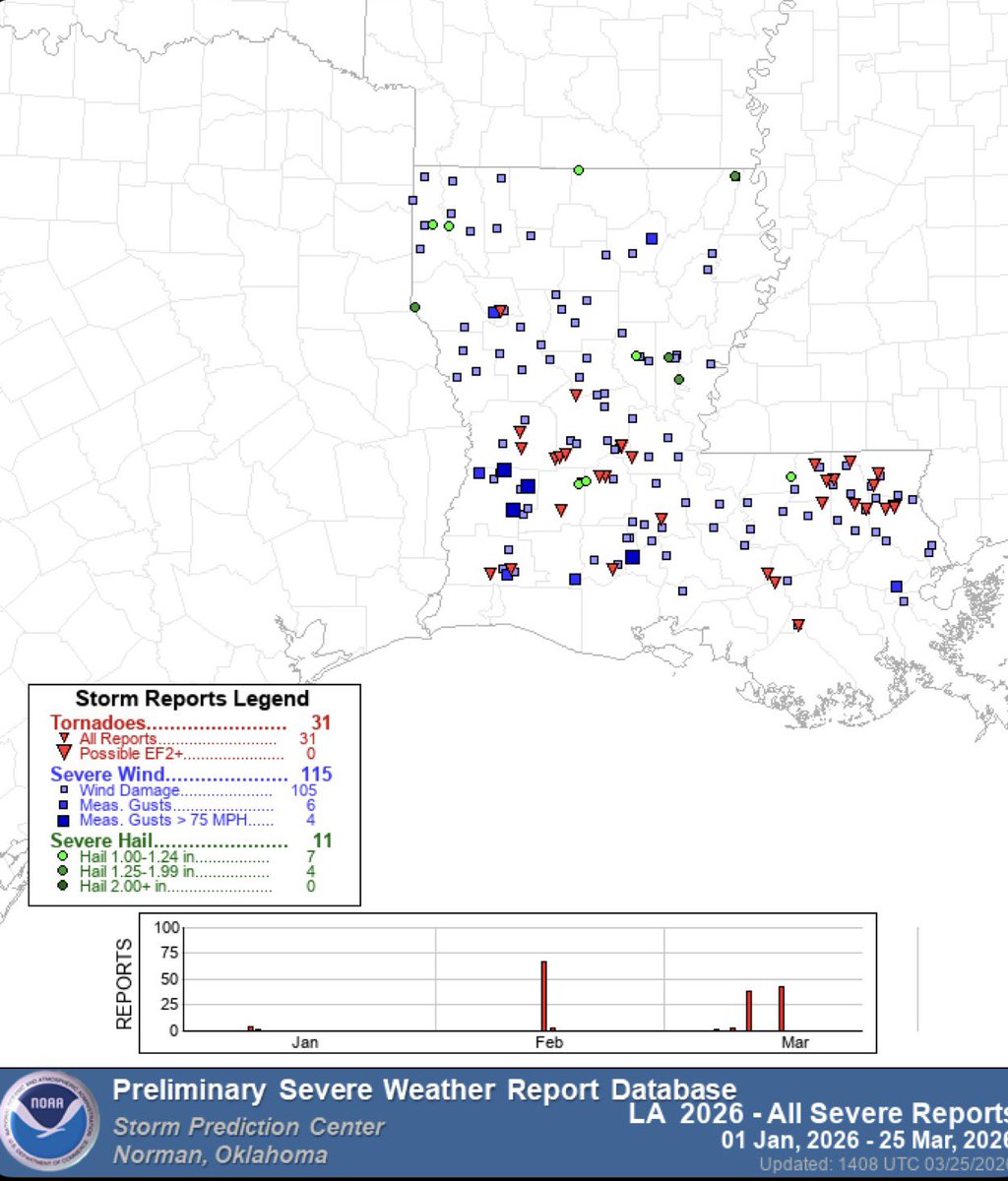
Task: Click LA 2026 - All Severe Reports heading
Action: tap(818, 1113)
